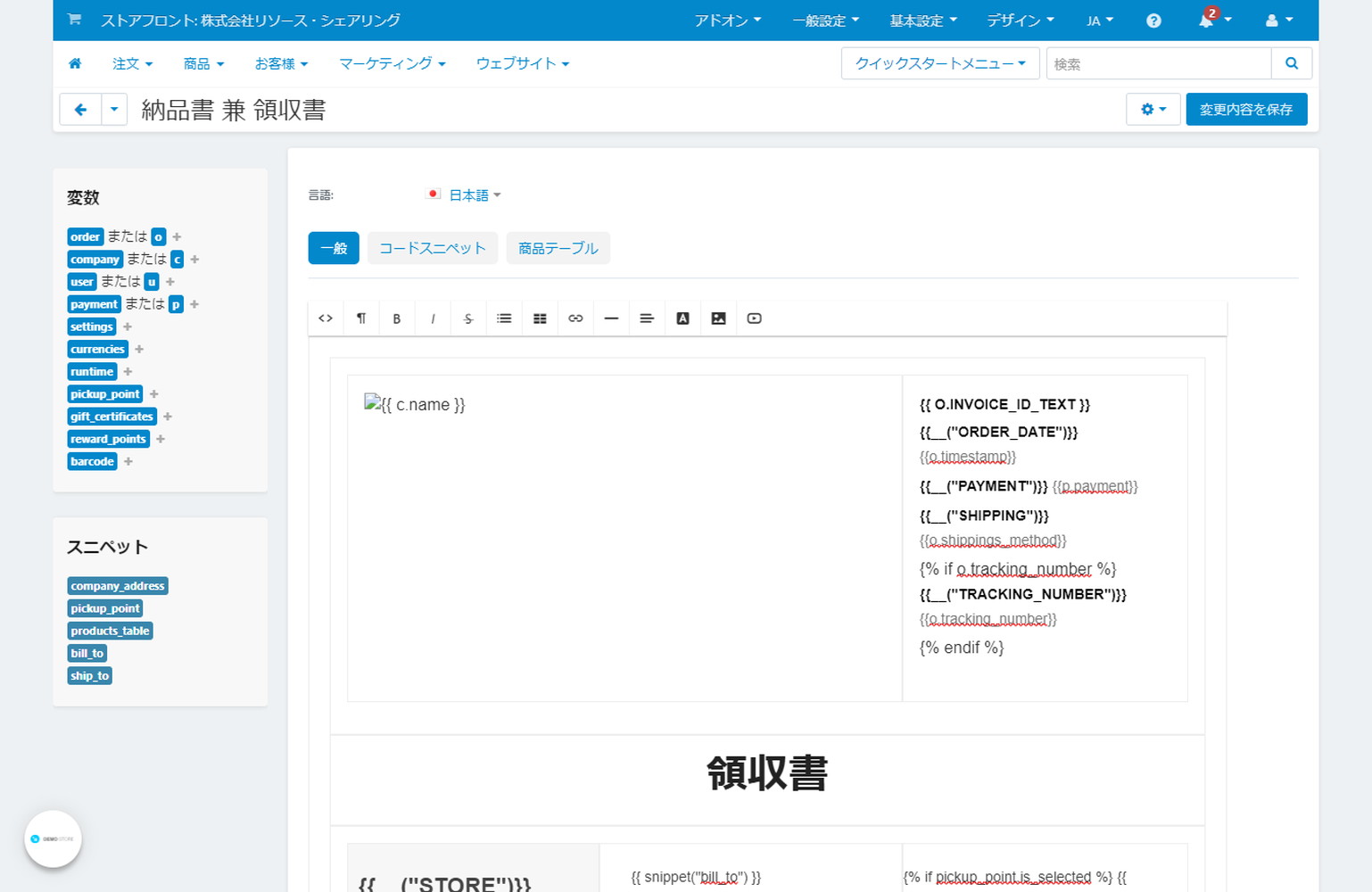Save changes with 変更内容を保存
The image size is (1372, 892).
coord(1246,109)
